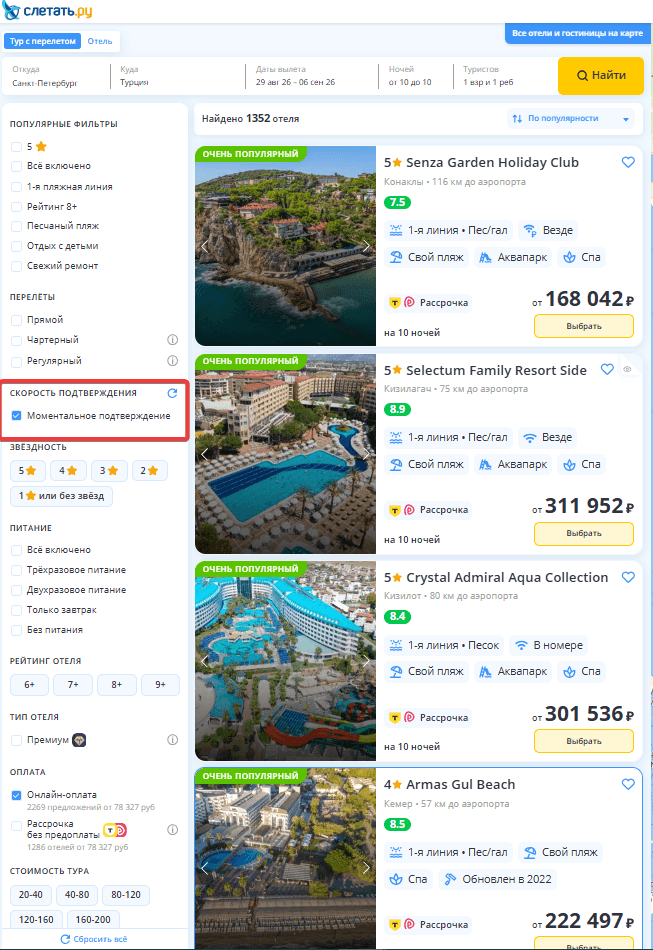
Task: Uncheck Моментальное подтверждение
Action: (16, 416)
